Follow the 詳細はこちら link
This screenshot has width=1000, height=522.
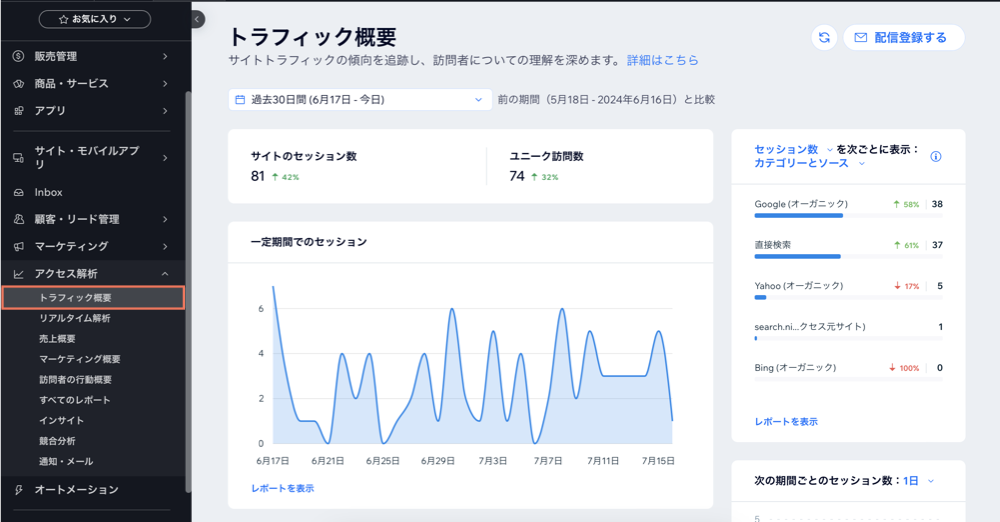click(x=663, y=60)
